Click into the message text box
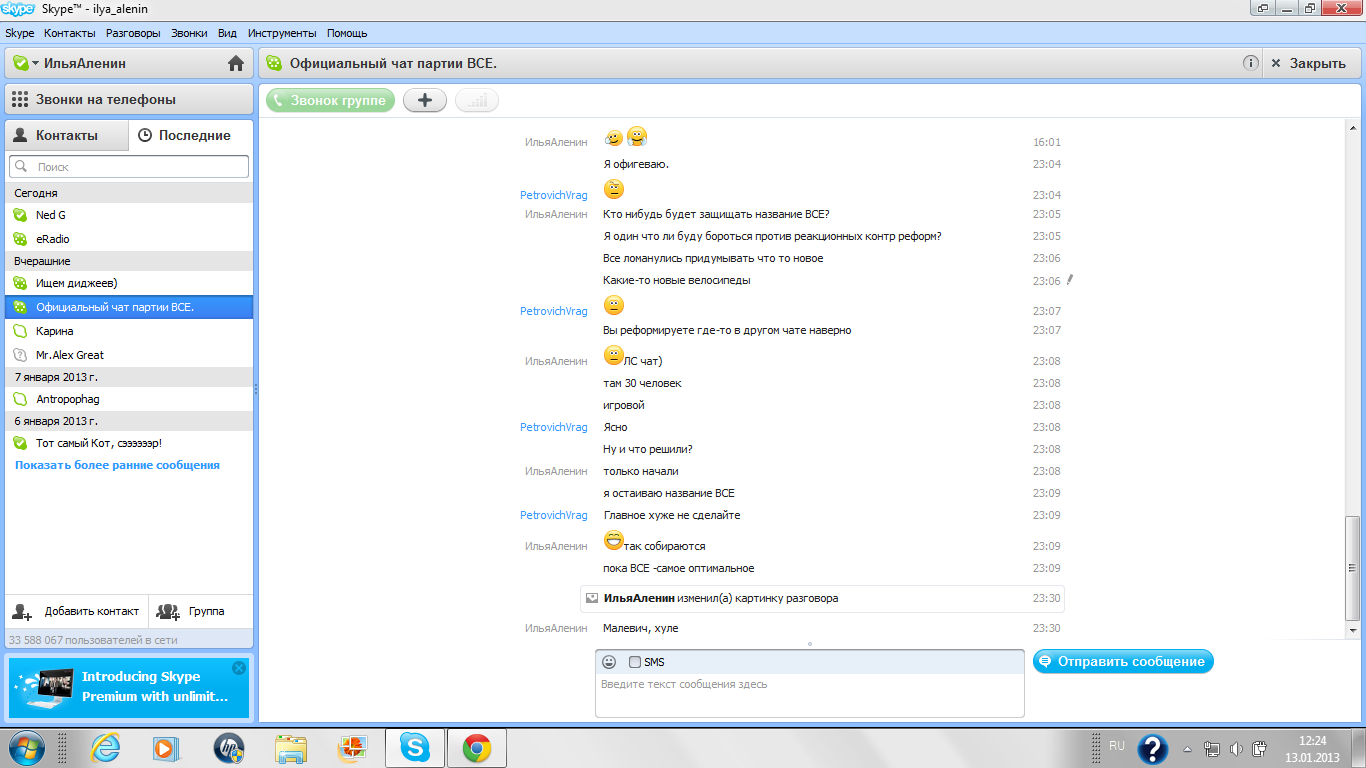The image size is (1366, 768). pyautogui.click(x=810, y=696)
